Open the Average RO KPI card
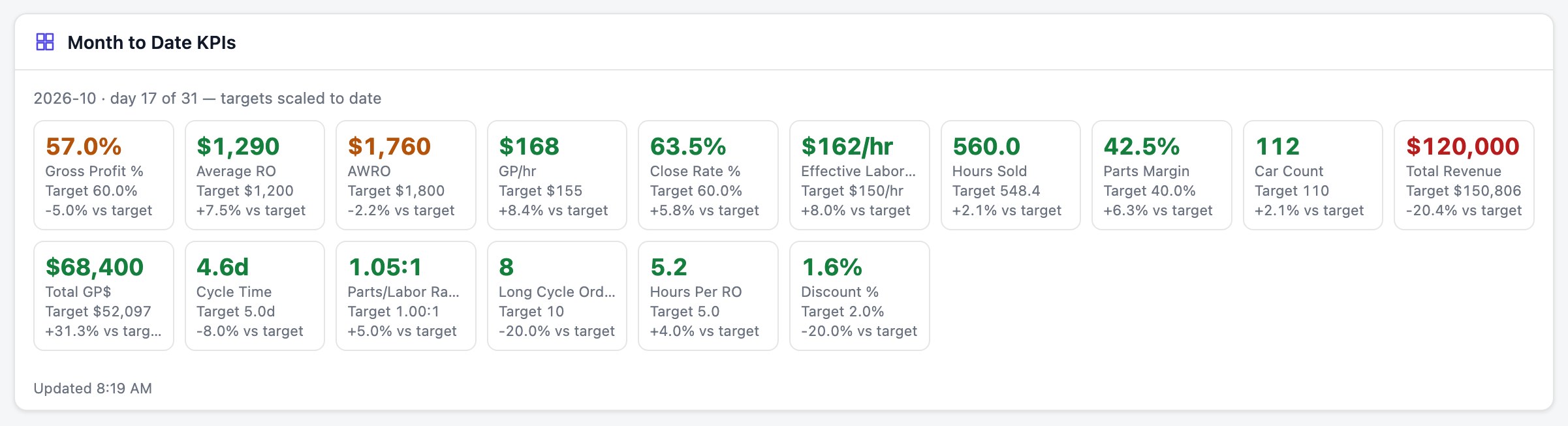This screenshot has width=1568, height=426. click(255, 175)
